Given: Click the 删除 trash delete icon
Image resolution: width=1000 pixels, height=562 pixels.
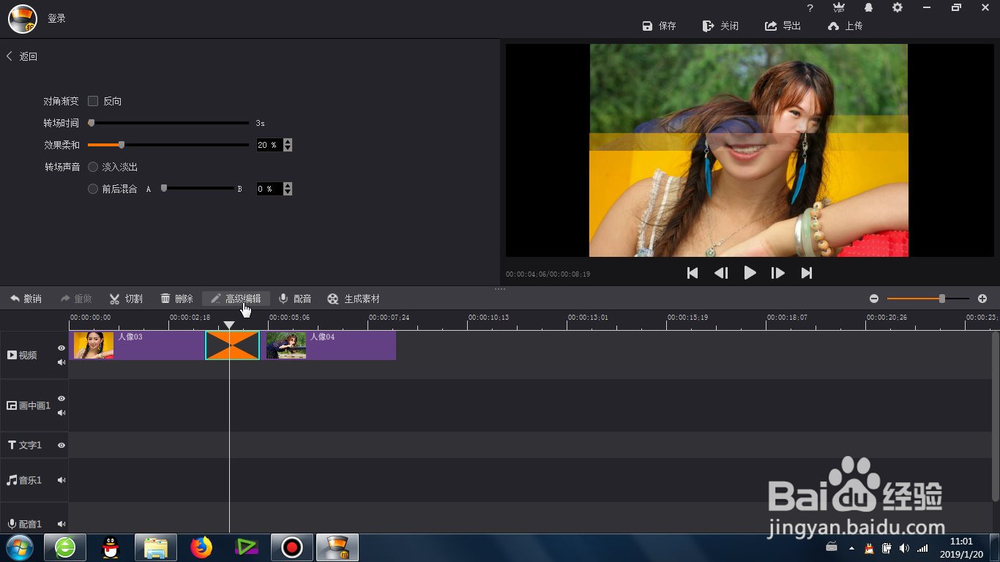Looking at the screenshot, I should [165, 299].
